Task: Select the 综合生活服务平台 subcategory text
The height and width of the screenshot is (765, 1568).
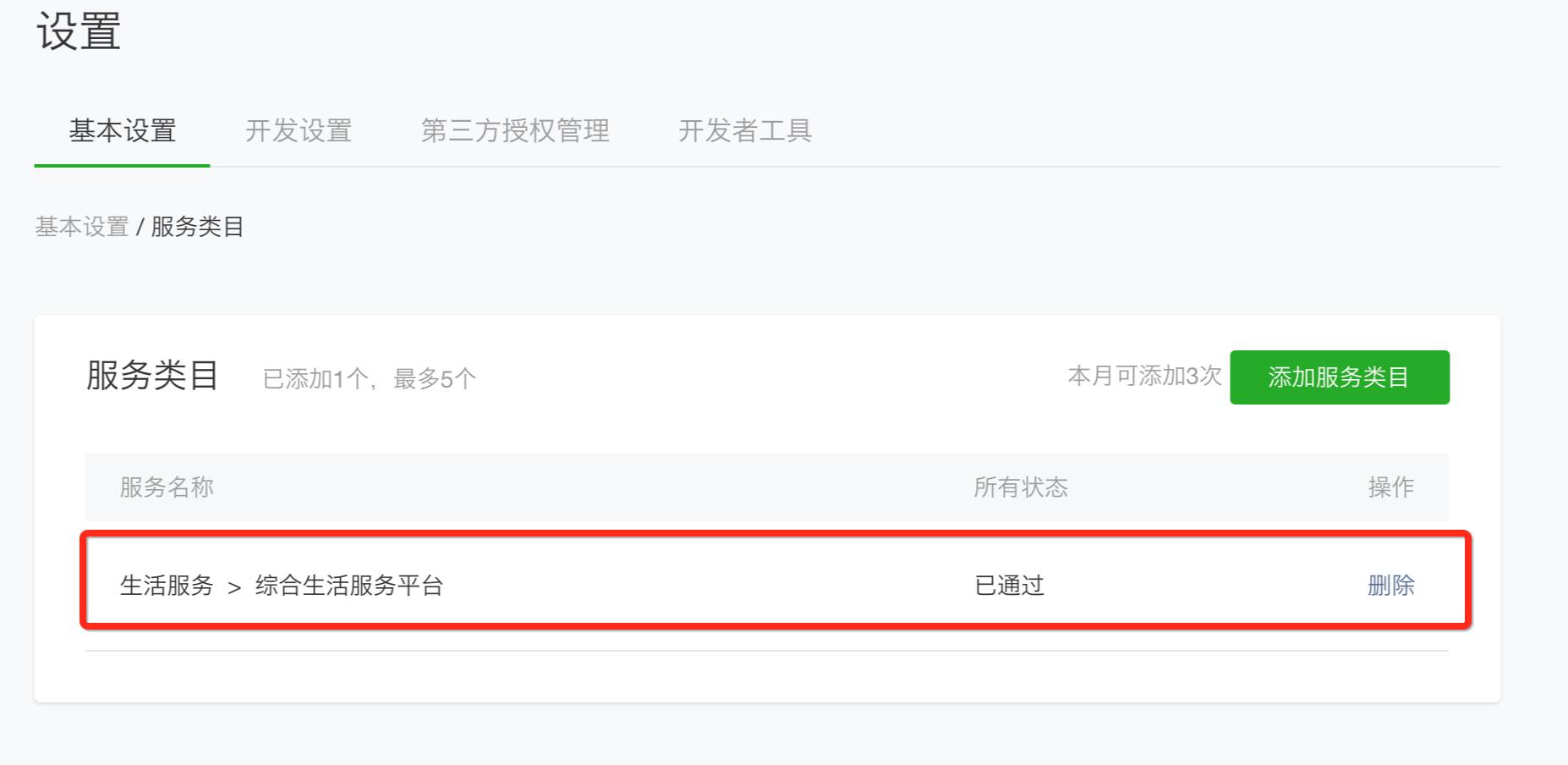Action: coord(349,585)
